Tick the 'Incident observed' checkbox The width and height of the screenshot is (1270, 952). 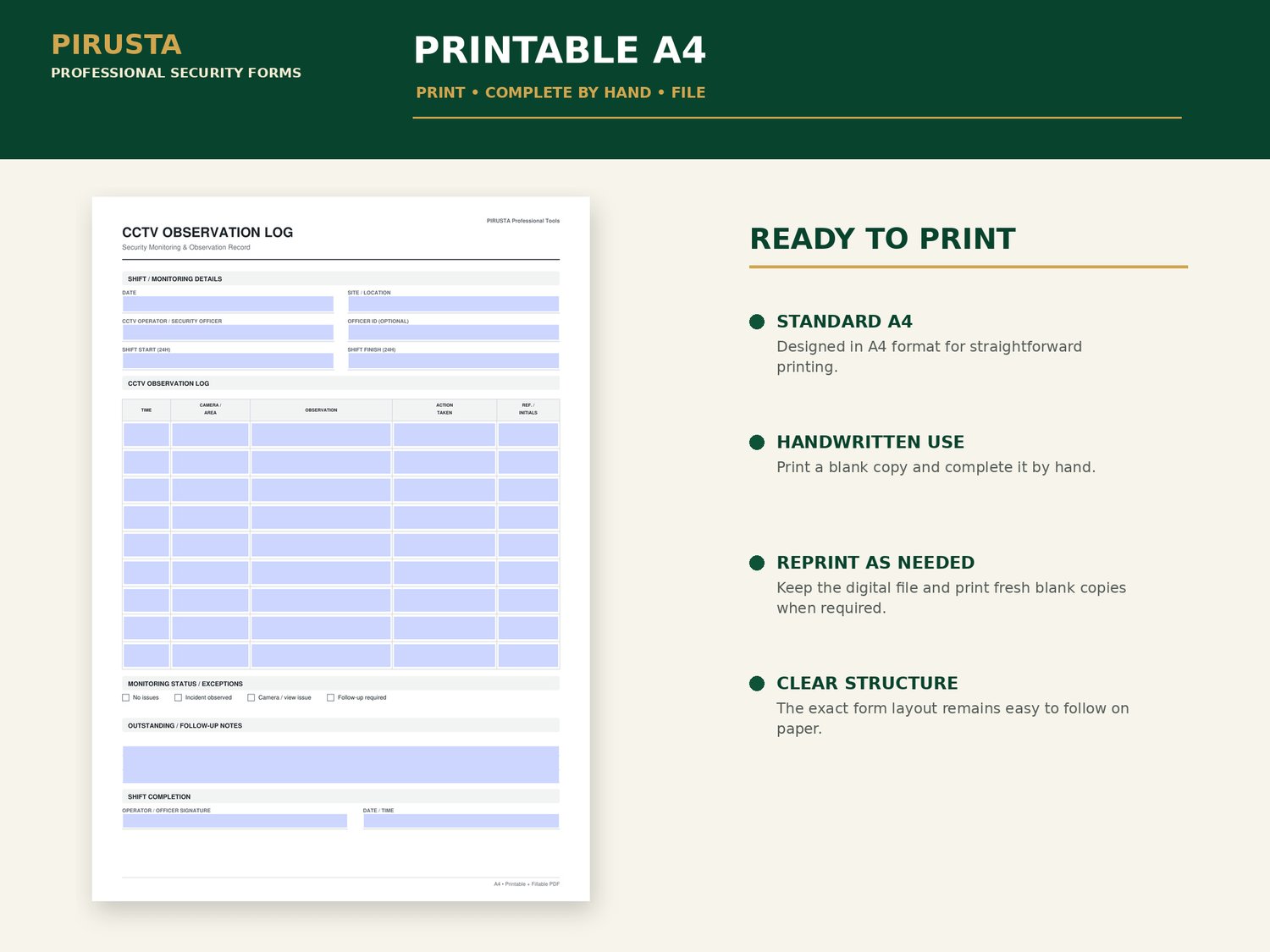[x=178, y=698]
